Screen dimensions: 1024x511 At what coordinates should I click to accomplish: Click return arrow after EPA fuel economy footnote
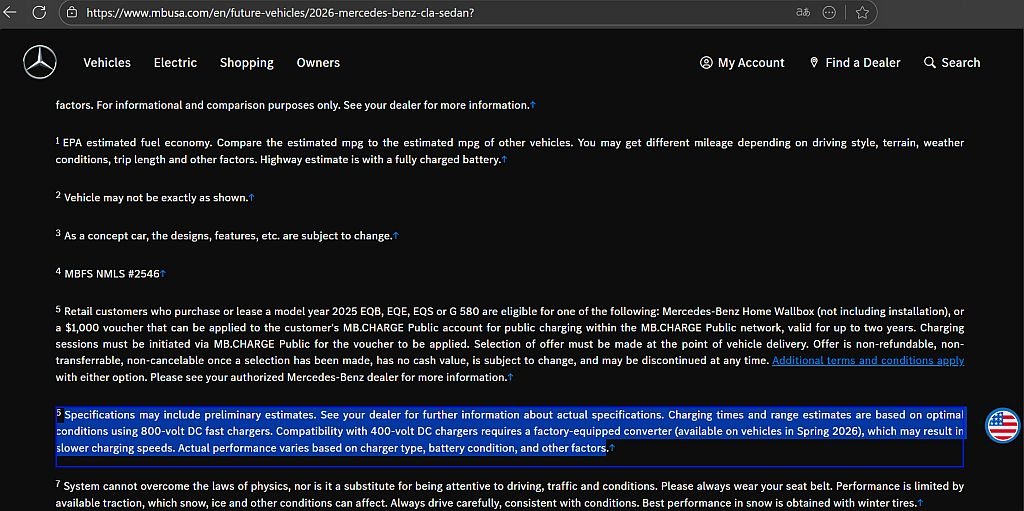(504, 160)
